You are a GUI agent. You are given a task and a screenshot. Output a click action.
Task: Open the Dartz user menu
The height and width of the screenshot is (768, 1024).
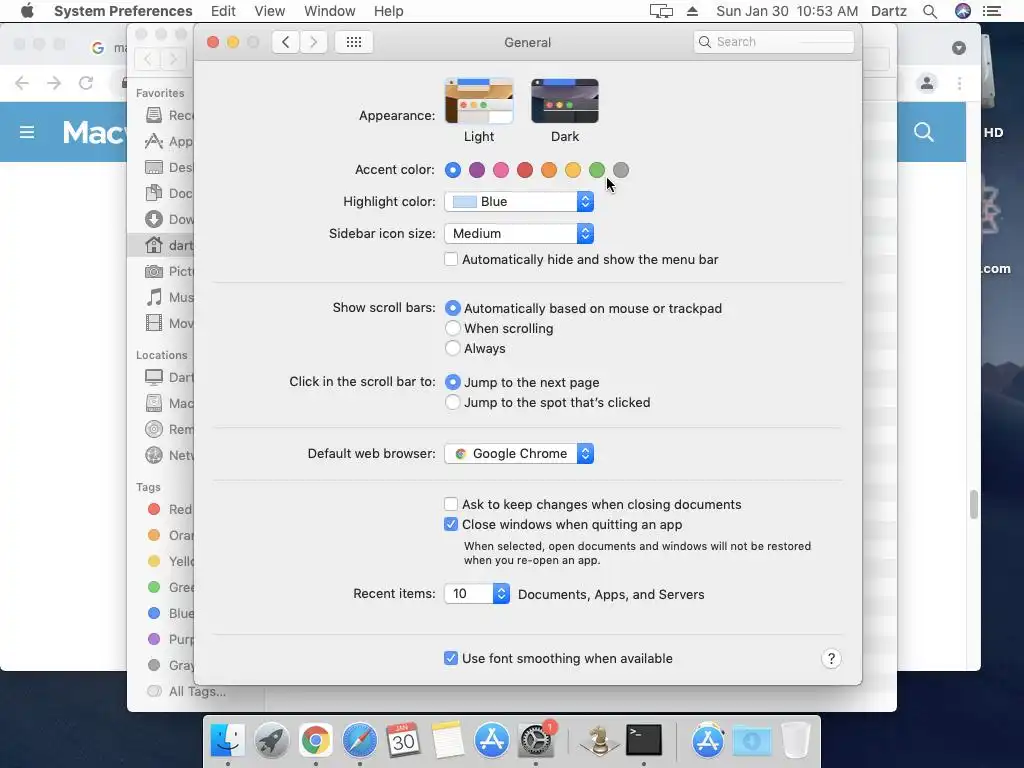pyautogui.click(x=889, y=11)
